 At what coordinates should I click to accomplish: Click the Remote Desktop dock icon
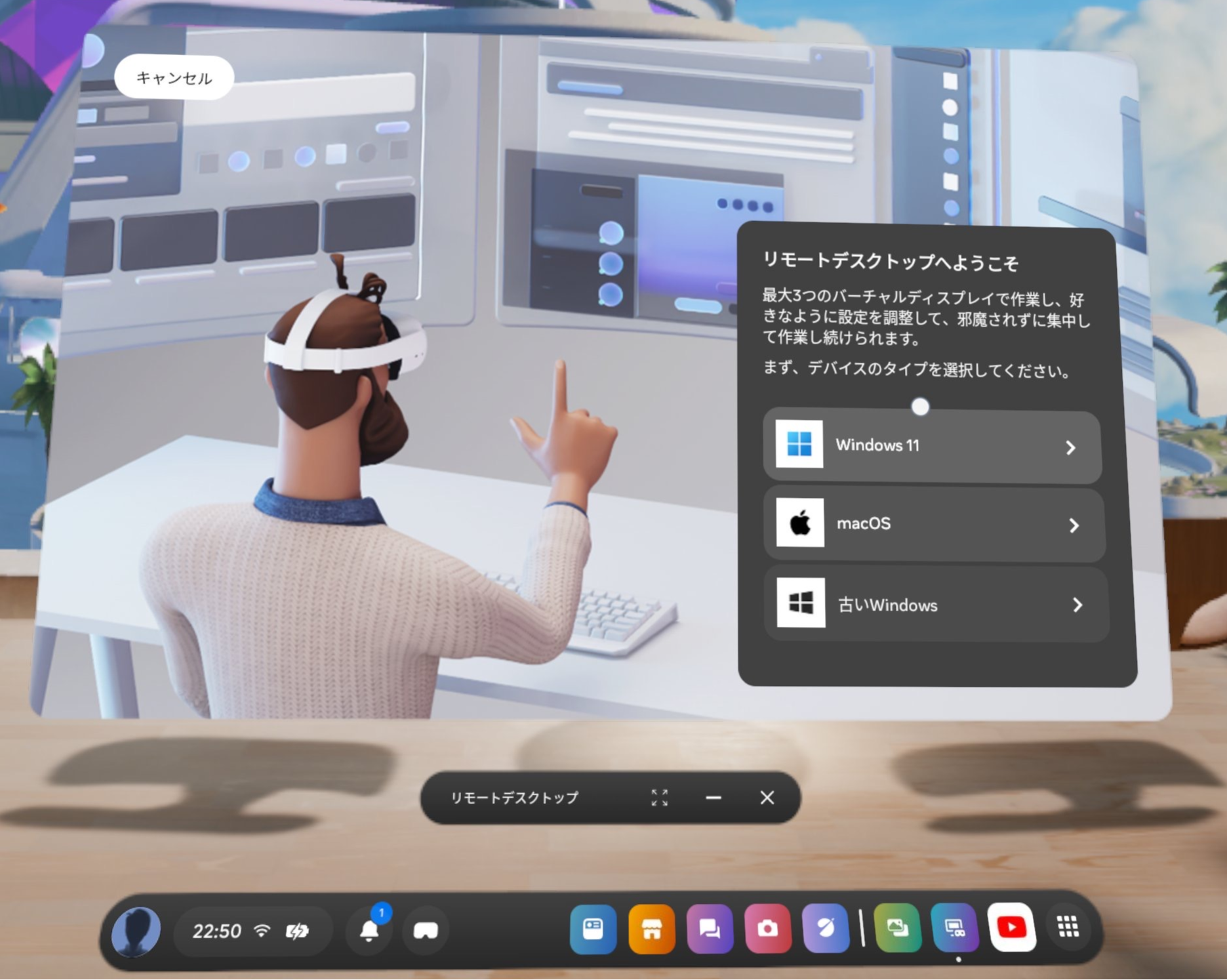[x=954, y=928]
